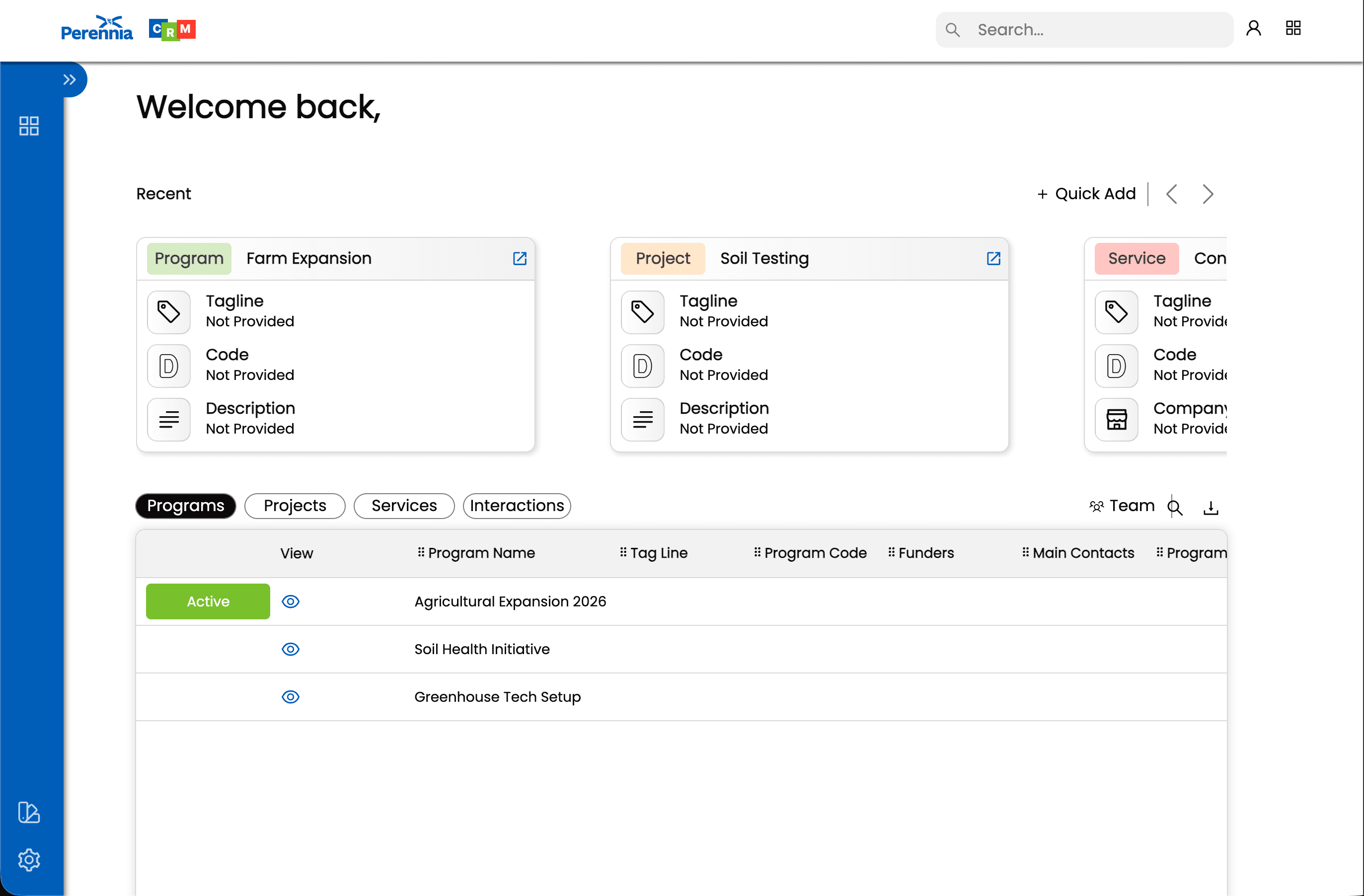View Soil Health Initiative with eye icon
The image size is (1364, 896).
(291, 649)
